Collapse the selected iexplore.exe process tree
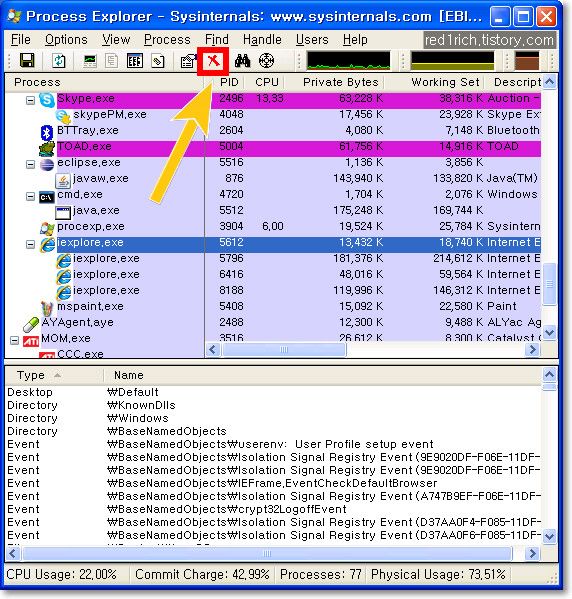 pyautogui.click(x=30, y=244)
